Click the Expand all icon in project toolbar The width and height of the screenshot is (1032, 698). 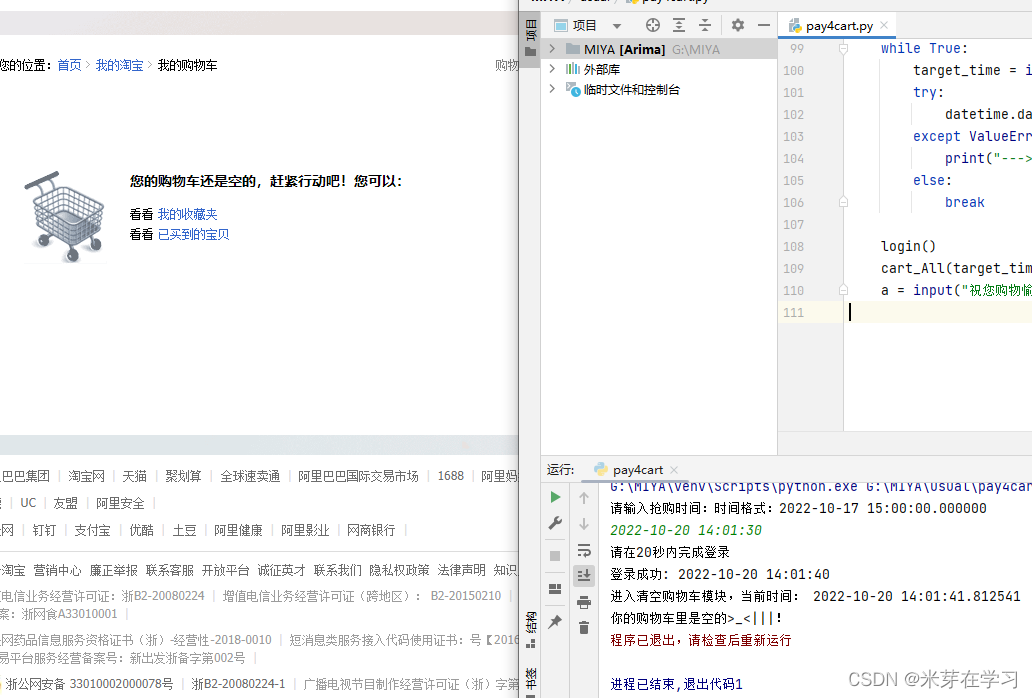click(x=679, y=26)
